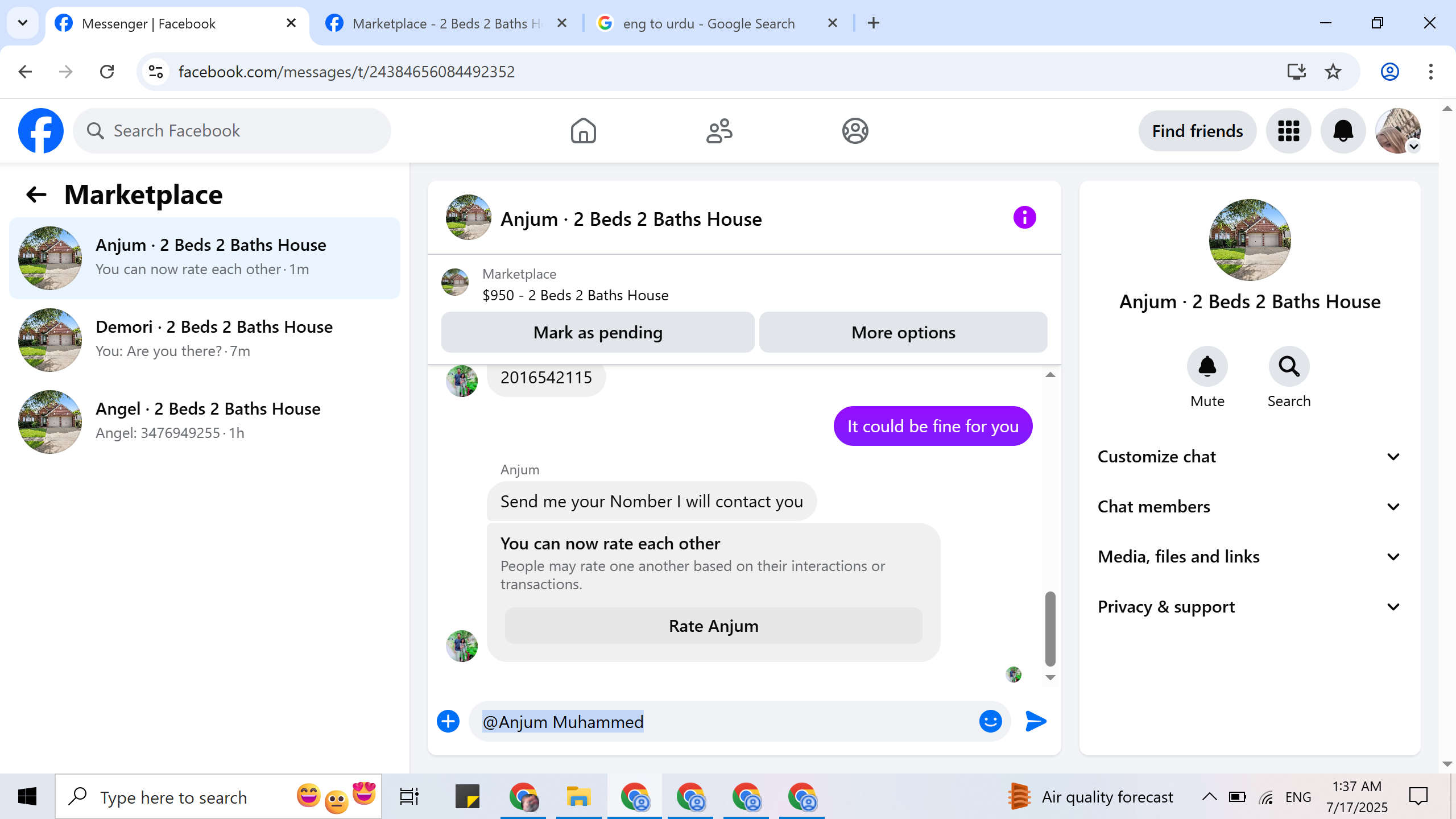Expand Chat members section
This screenshot has height=819, width=1456.
pos(1250,507)
